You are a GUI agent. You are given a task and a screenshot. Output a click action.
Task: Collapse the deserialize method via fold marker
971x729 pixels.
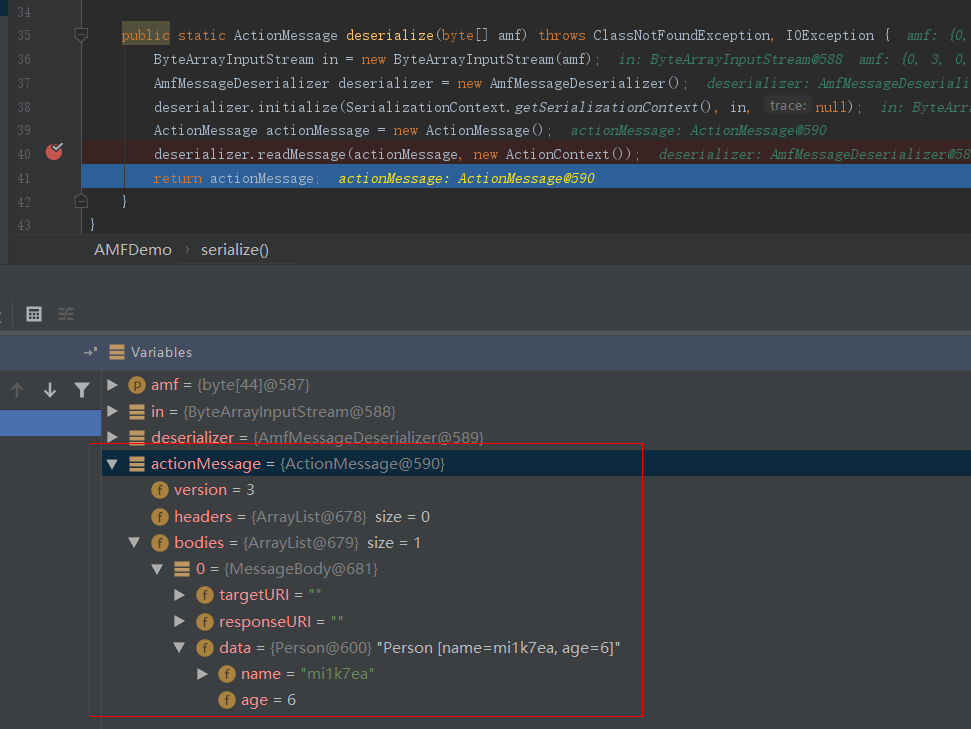pyautogui.click(x=81, y=35)
